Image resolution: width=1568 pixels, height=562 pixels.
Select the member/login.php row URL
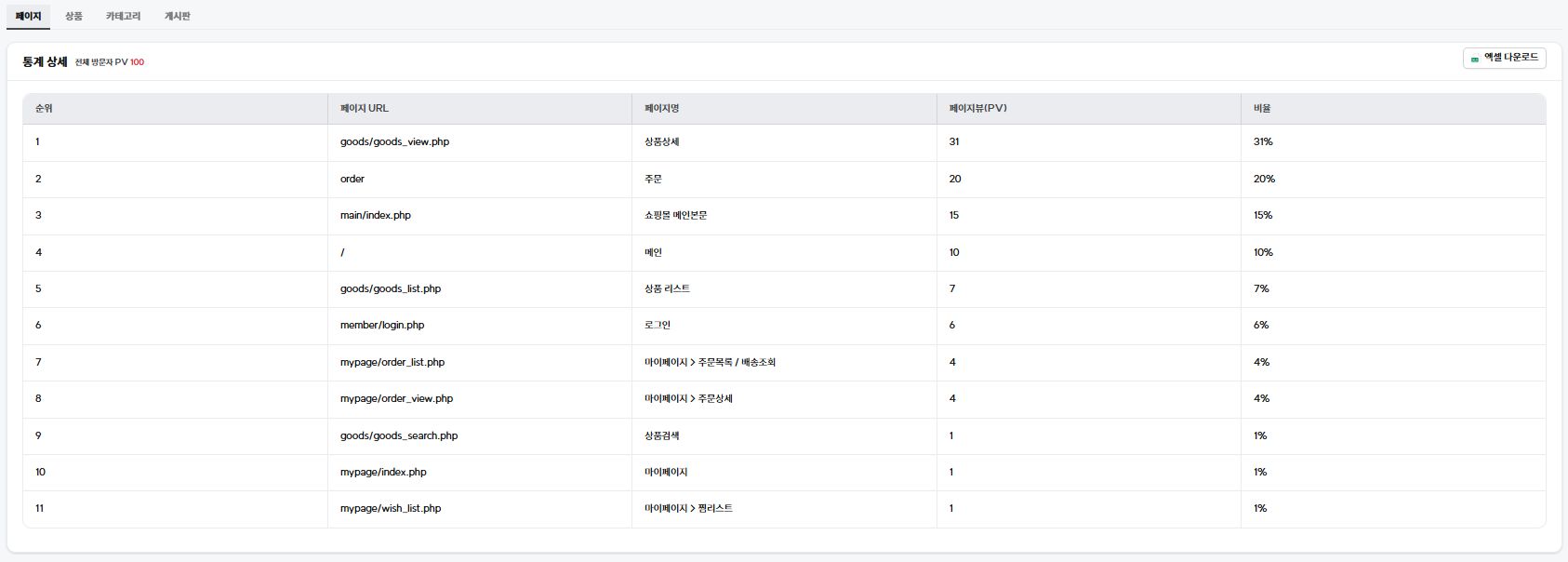382,326
